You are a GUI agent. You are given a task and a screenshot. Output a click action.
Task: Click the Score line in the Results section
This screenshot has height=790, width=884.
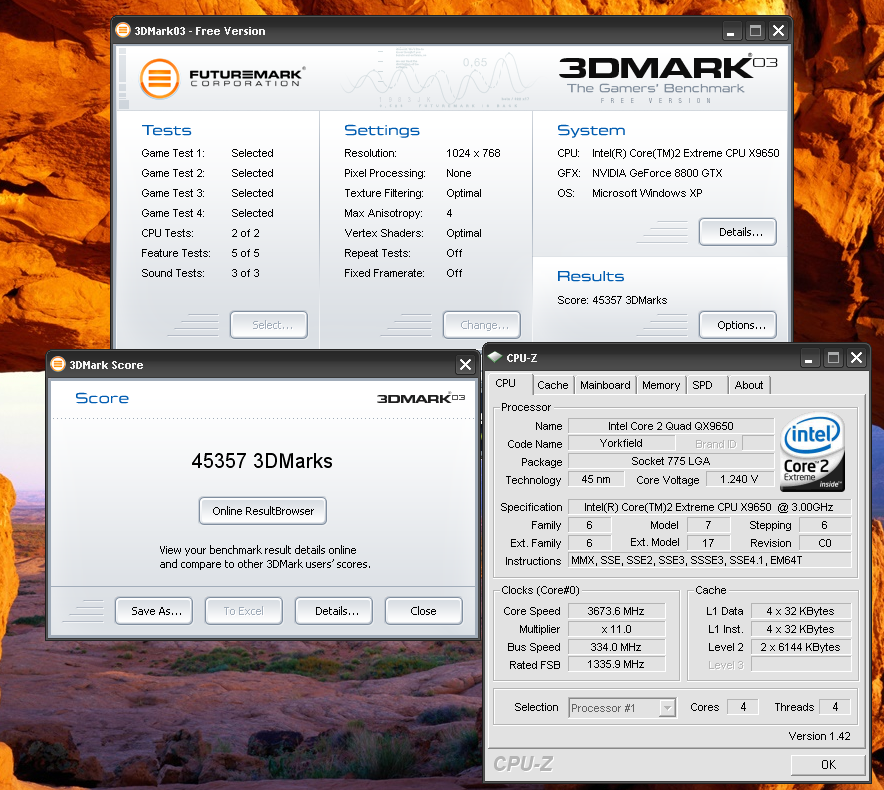[612, 300]
